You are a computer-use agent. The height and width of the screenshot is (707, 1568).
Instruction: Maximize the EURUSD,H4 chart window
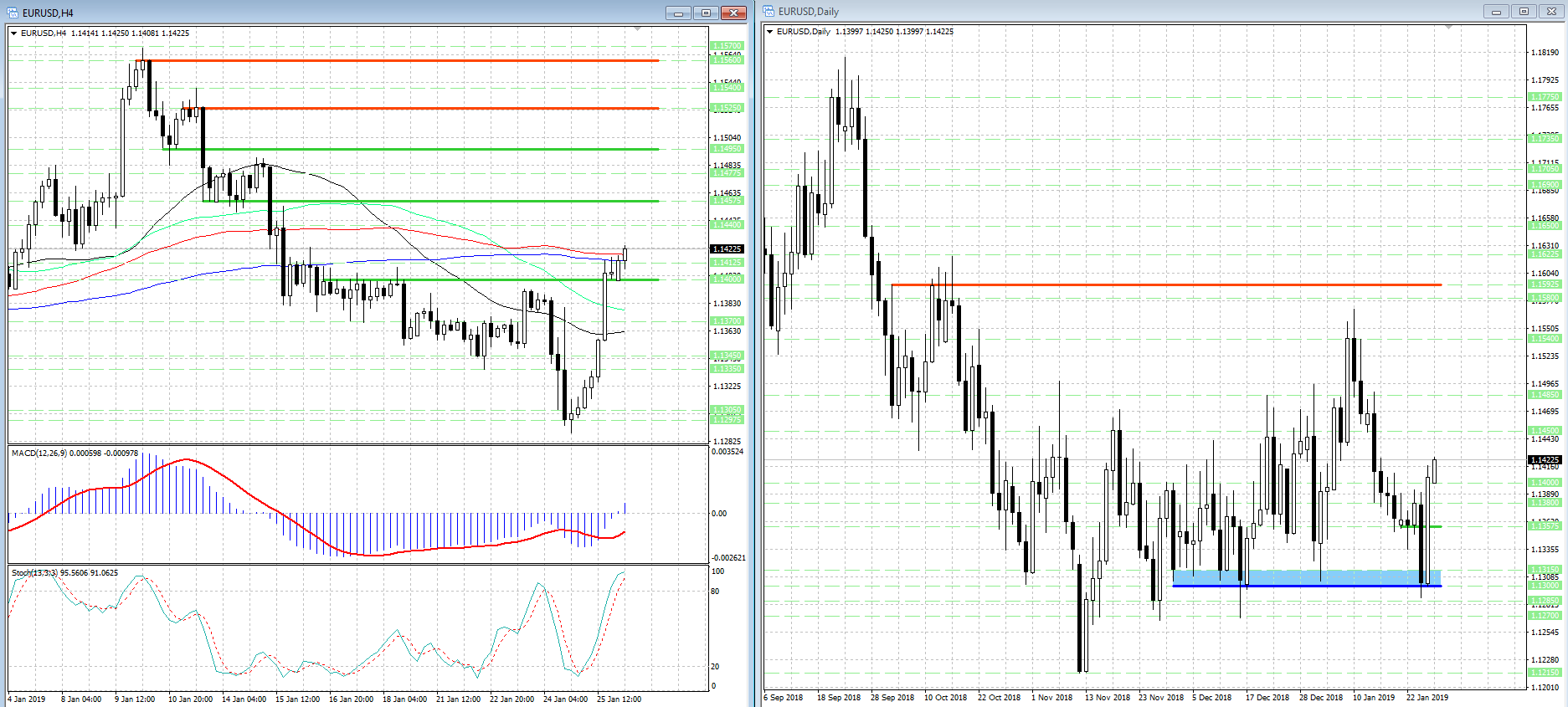(706, 13)
